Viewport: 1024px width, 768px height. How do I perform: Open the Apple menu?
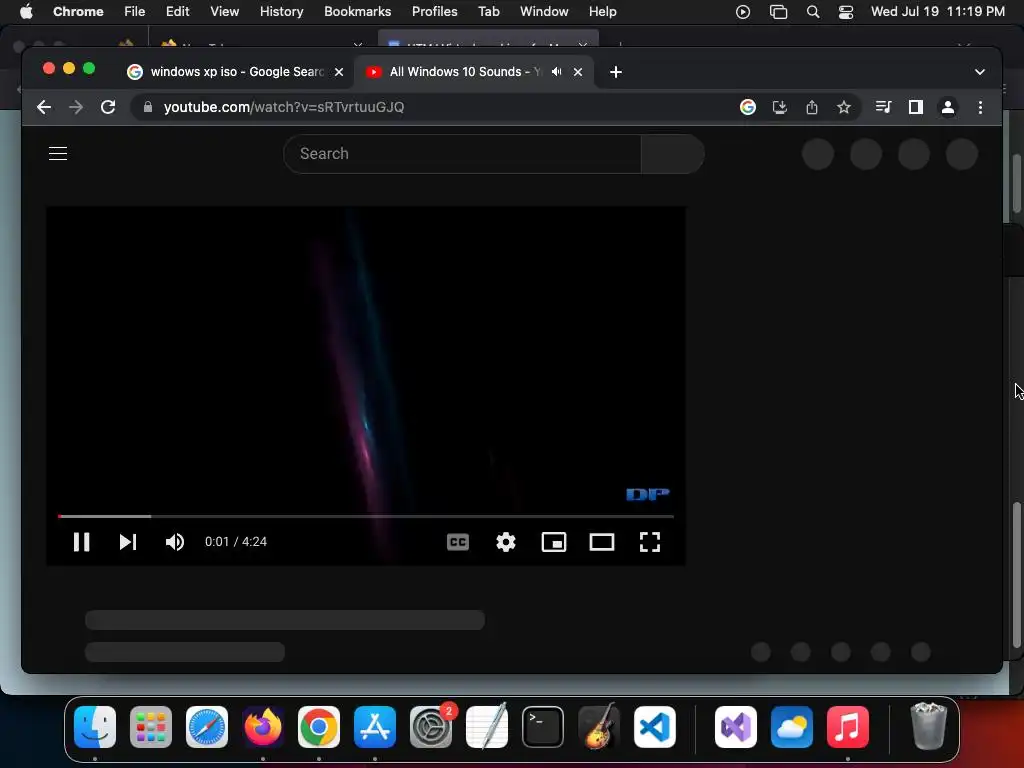point(26,12)
